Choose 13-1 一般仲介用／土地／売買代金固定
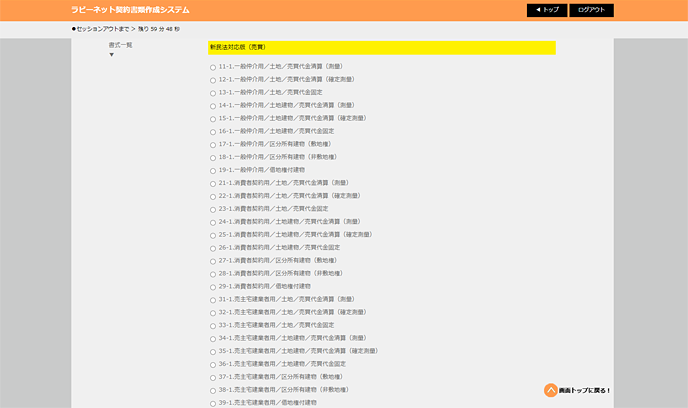Viewport: 688px width, 408px height. click(x=213, y=93)
